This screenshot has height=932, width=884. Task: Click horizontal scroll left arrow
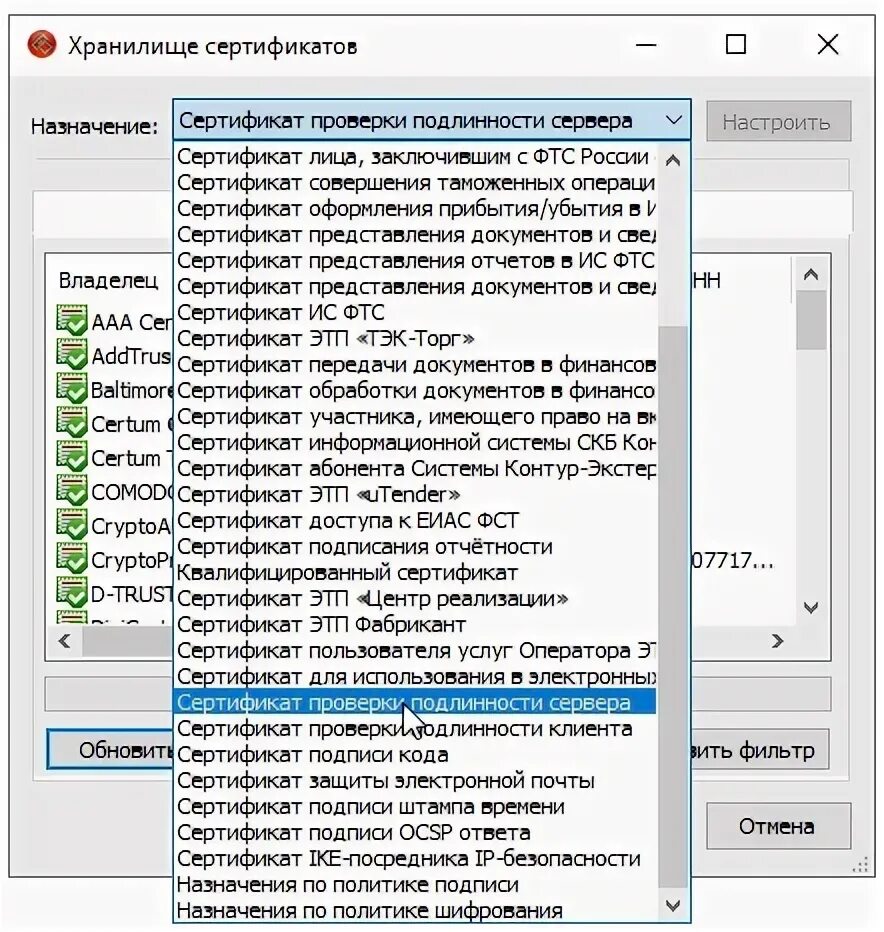click(64, 641)
